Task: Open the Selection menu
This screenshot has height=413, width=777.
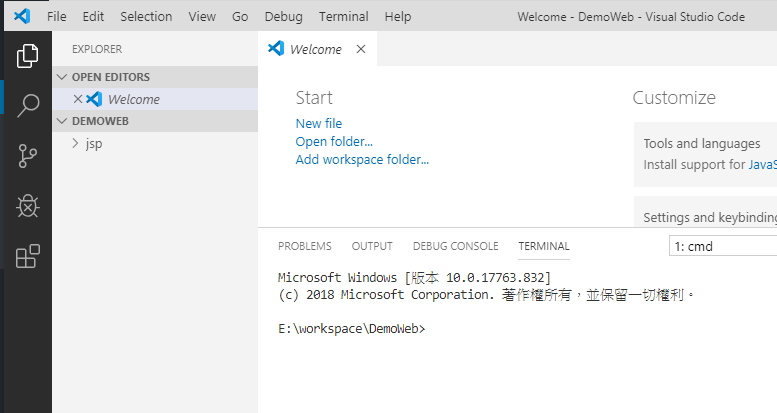Action: click(x=146, y=17)
